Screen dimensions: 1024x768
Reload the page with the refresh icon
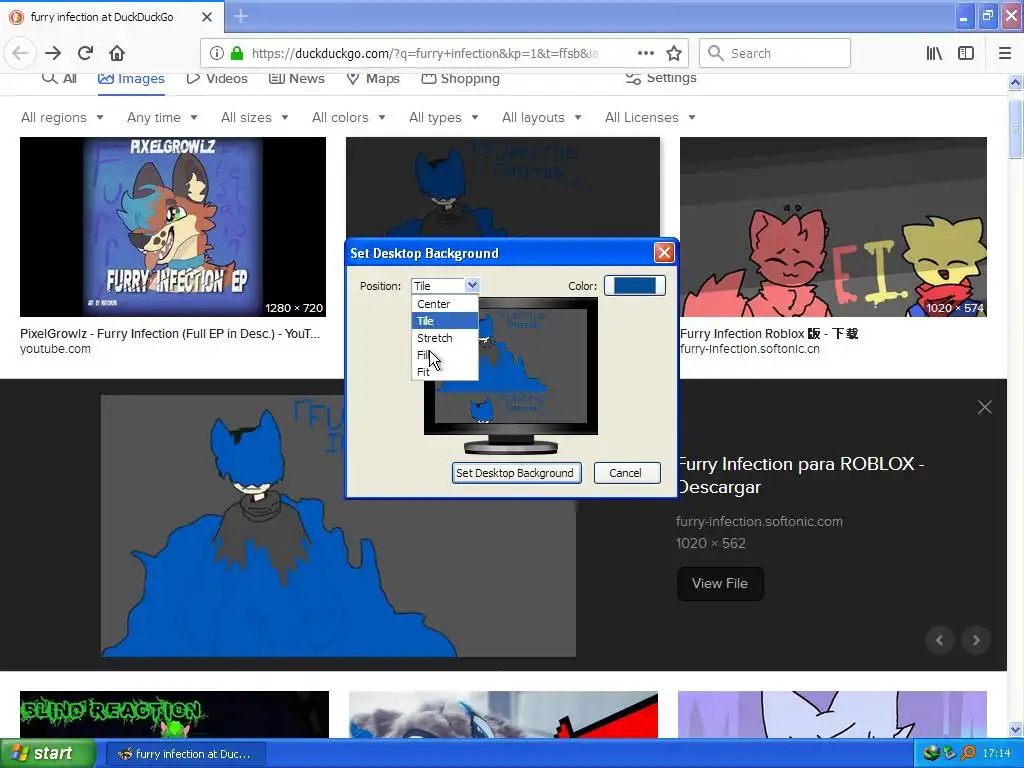(85, 54)
